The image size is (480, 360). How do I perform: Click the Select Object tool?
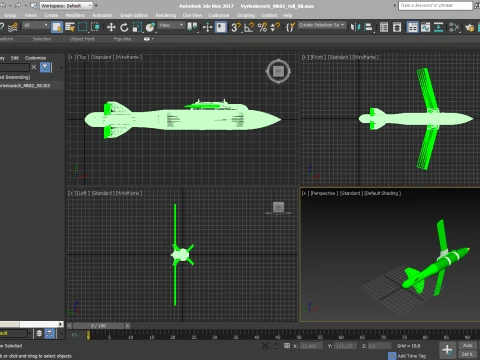pyautogui.click(x=57, y=27)
